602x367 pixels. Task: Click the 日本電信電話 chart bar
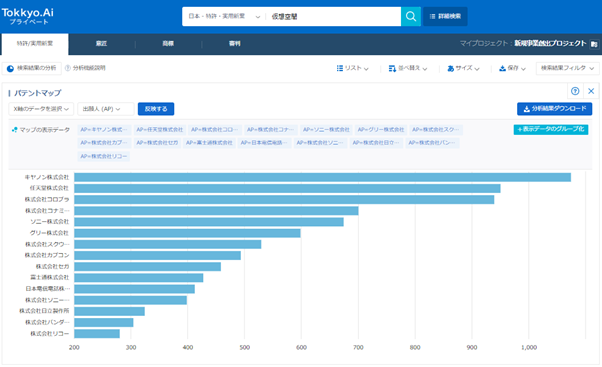[134, 289]
